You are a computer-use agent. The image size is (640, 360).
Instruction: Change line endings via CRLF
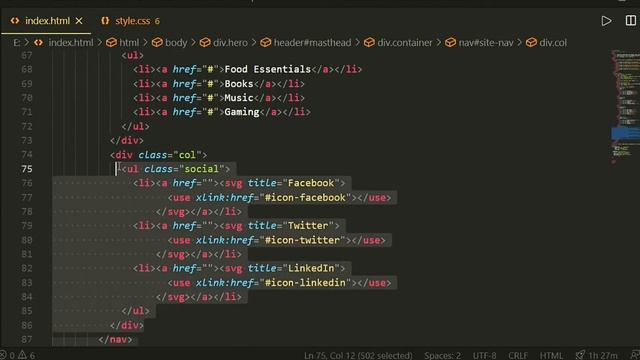(518, 355)
